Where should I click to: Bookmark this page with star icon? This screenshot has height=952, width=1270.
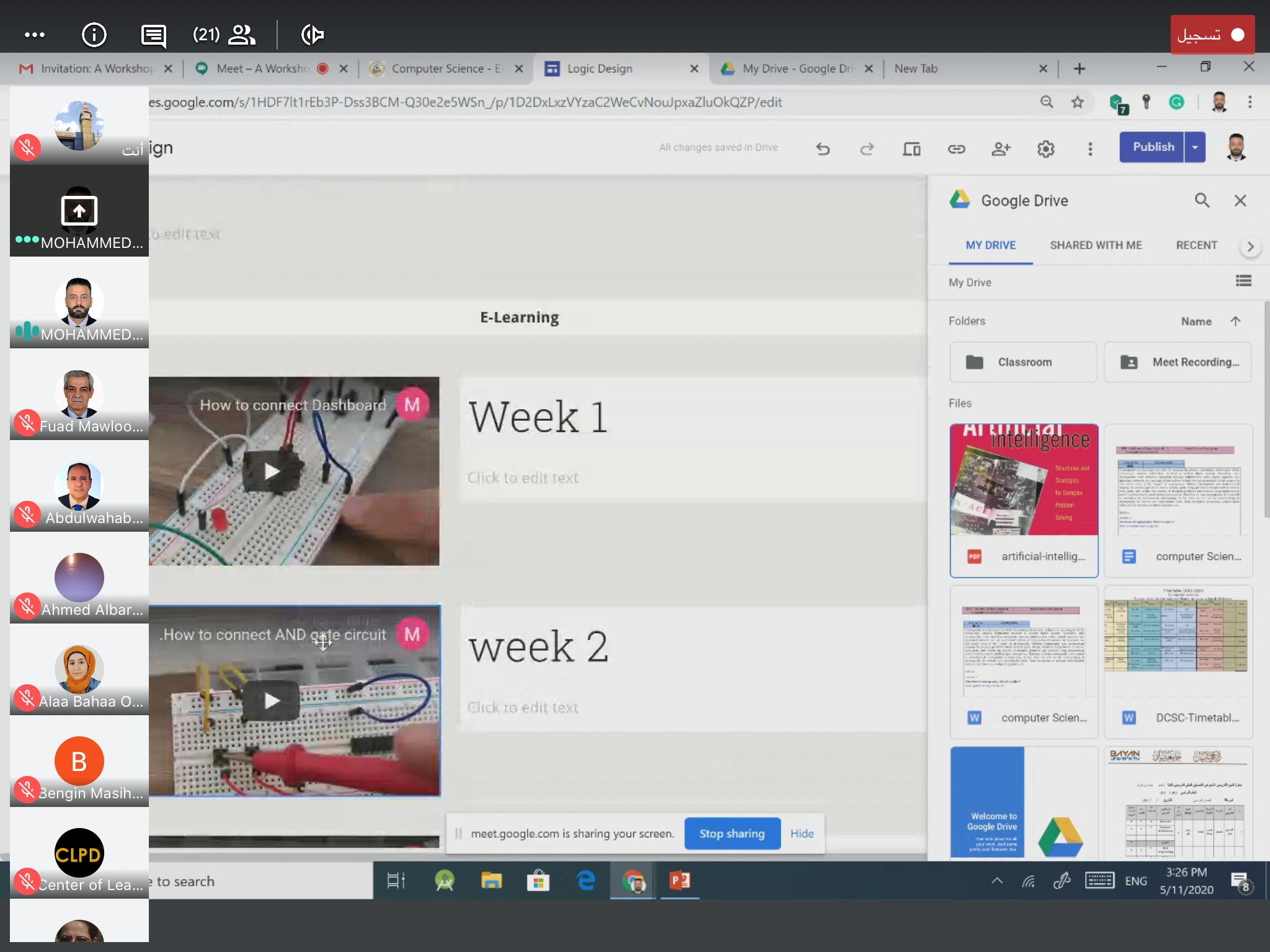(x=1078, y=102)
